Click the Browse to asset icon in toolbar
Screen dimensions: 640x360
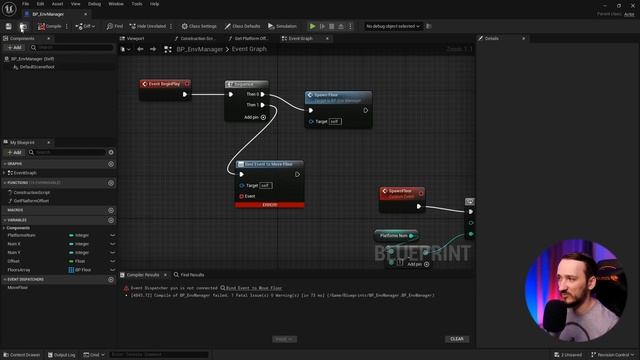coord(23,26)
